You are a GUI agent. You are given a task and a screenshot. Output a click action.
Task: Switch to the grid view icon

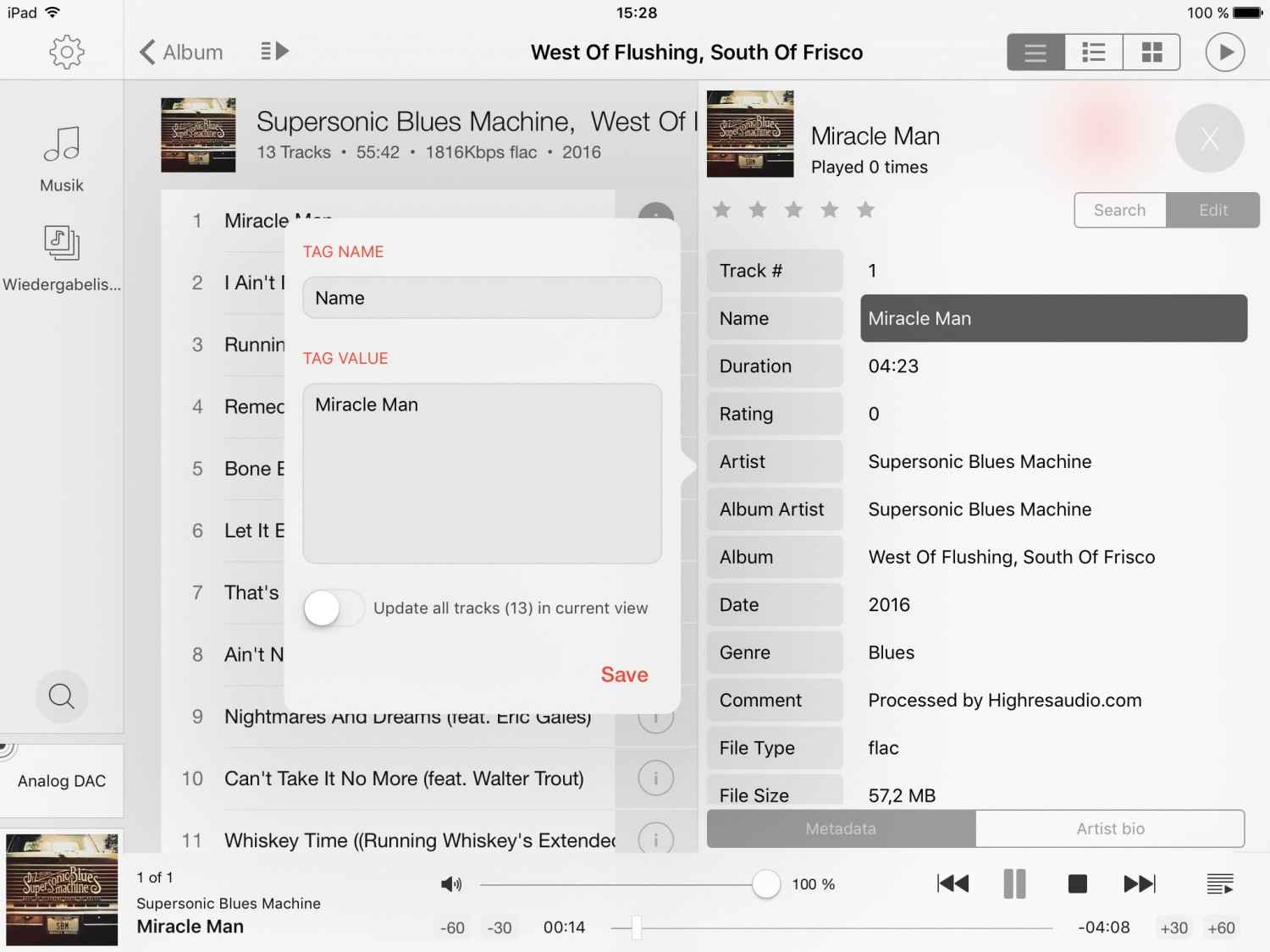(1151, 52)
